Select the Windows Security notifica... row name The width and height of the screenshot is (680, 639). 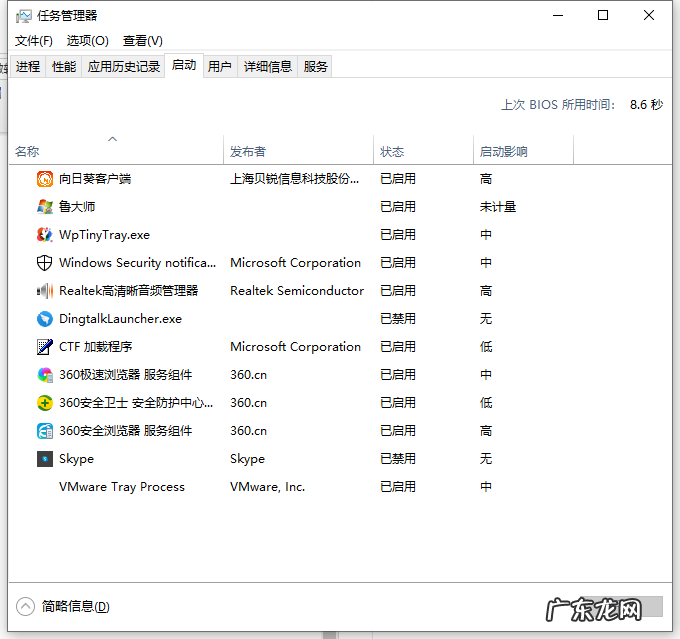(137, 262)
